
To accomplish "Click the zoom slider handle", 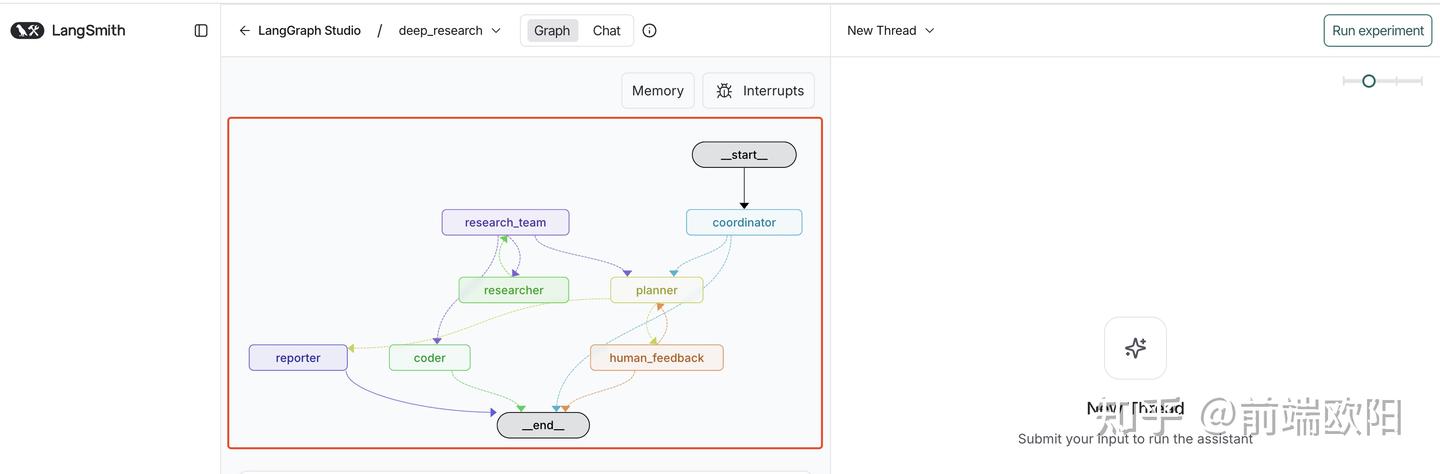I will 1369,81.
